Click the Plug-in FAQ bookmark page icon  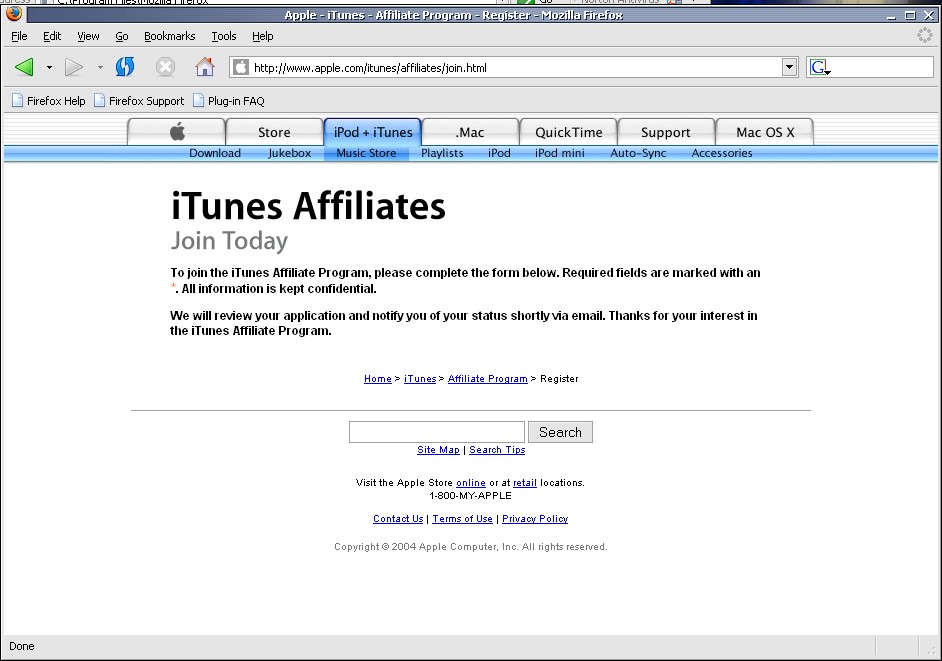point(198,100)
